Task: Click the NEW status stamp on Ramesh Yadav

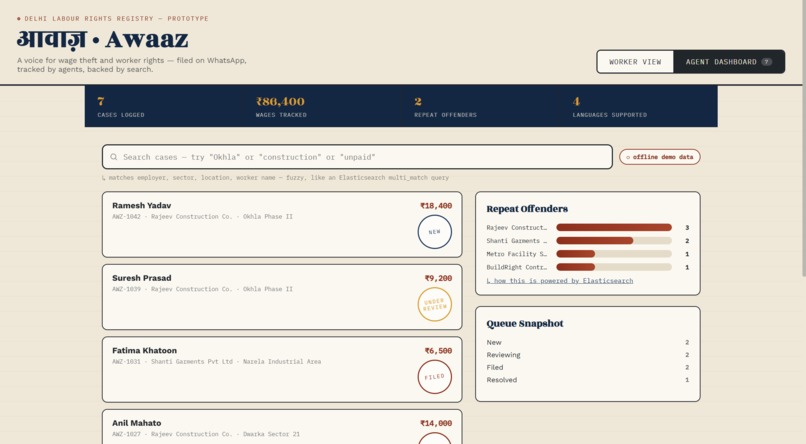Action: click(434, 232)
